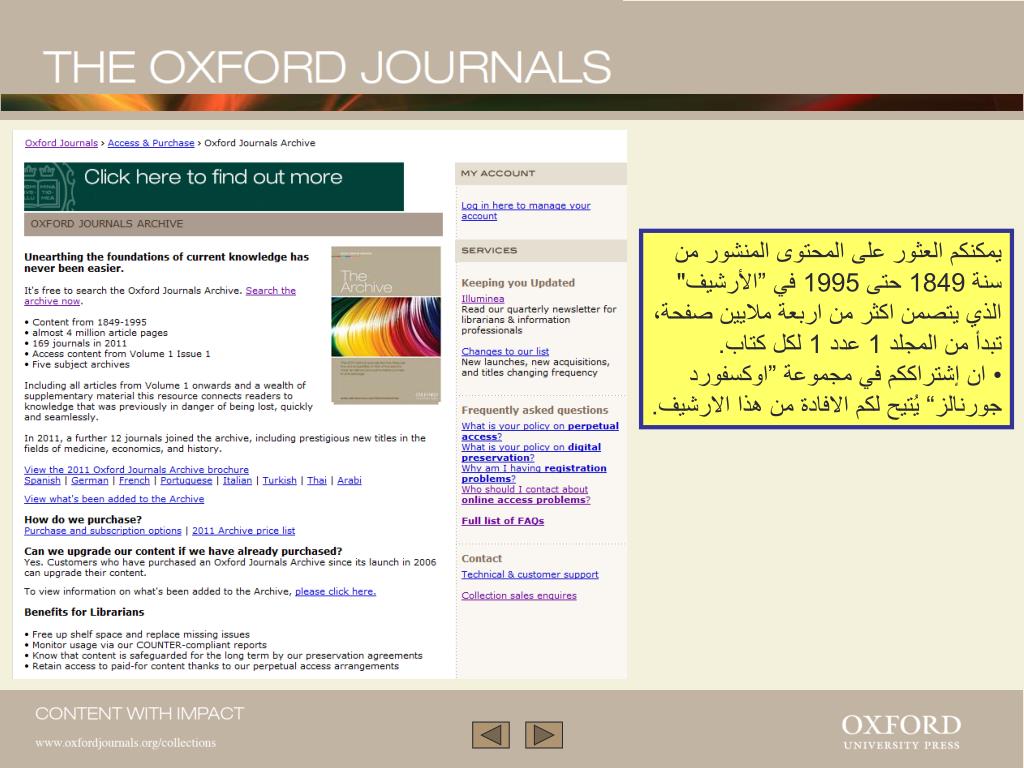Open the Arabi brochure link
1024x768 pixels.
349,480
